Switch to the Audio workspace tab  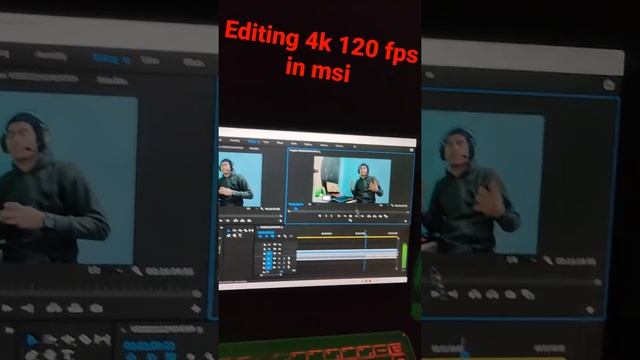coord(294,144)
